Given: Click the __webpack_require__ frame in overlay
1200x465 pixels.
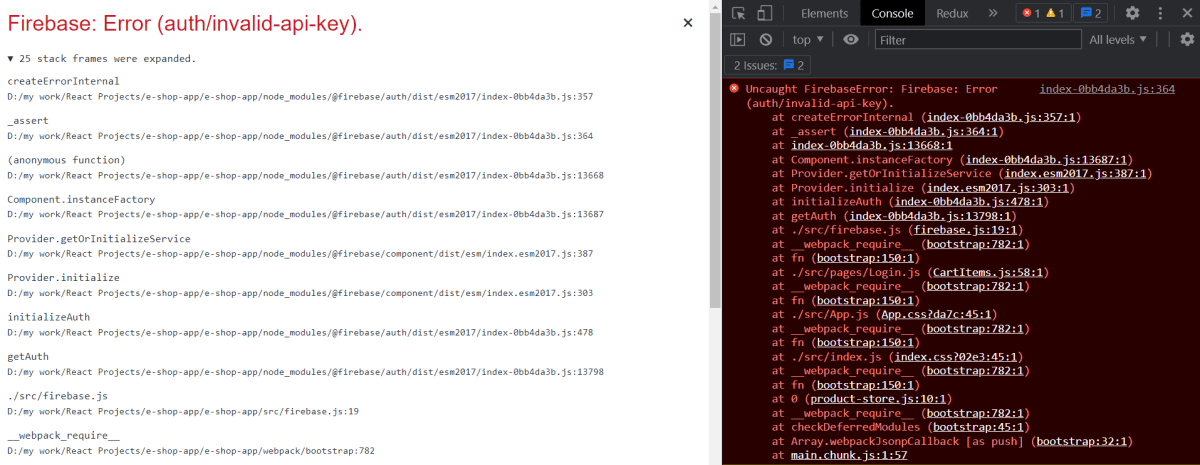Looking at the screenshot, I should pyautogui.click(x=63, y=435).
